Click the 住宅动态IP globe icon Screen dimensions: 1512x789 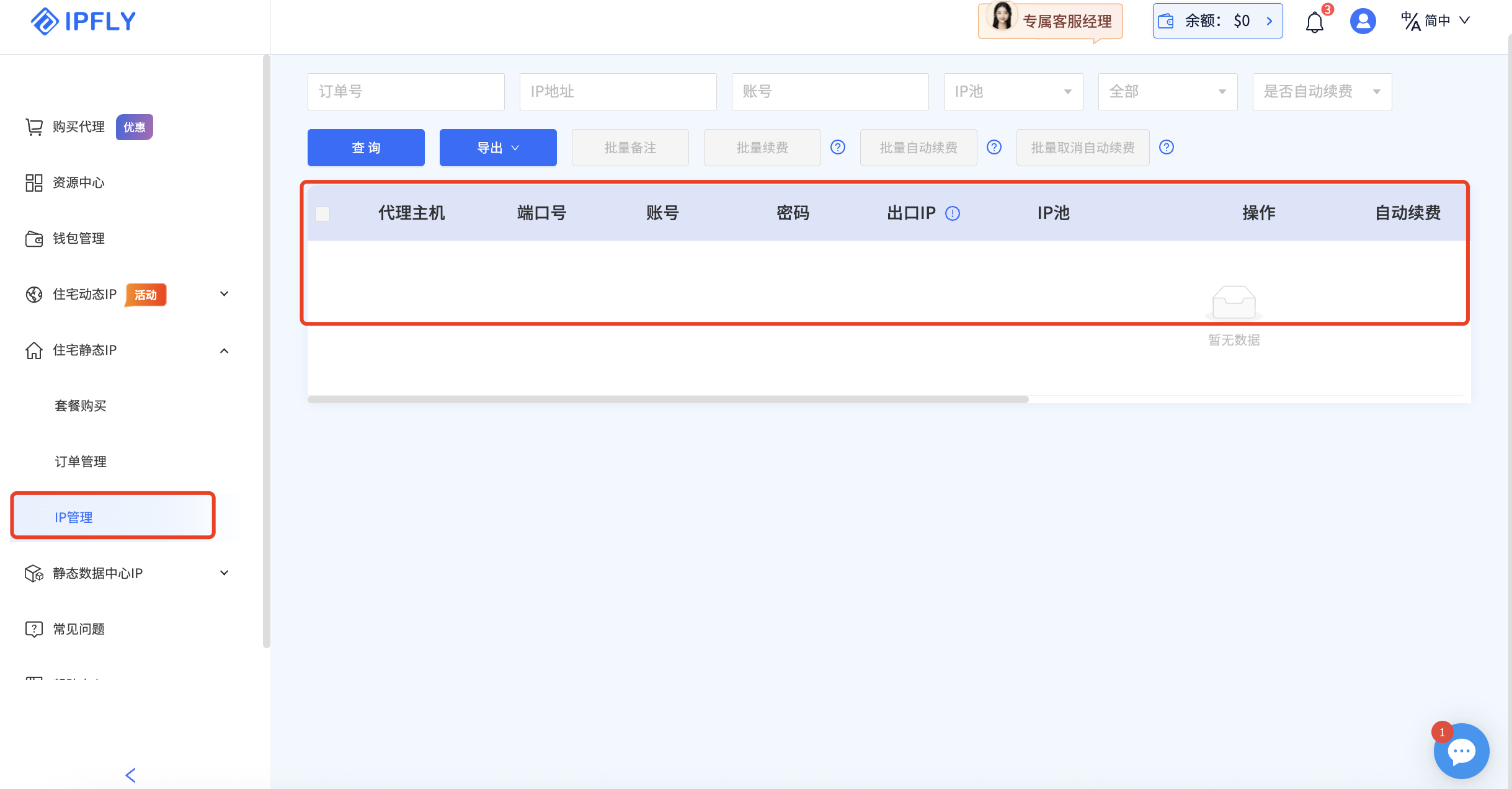(34, 295)
